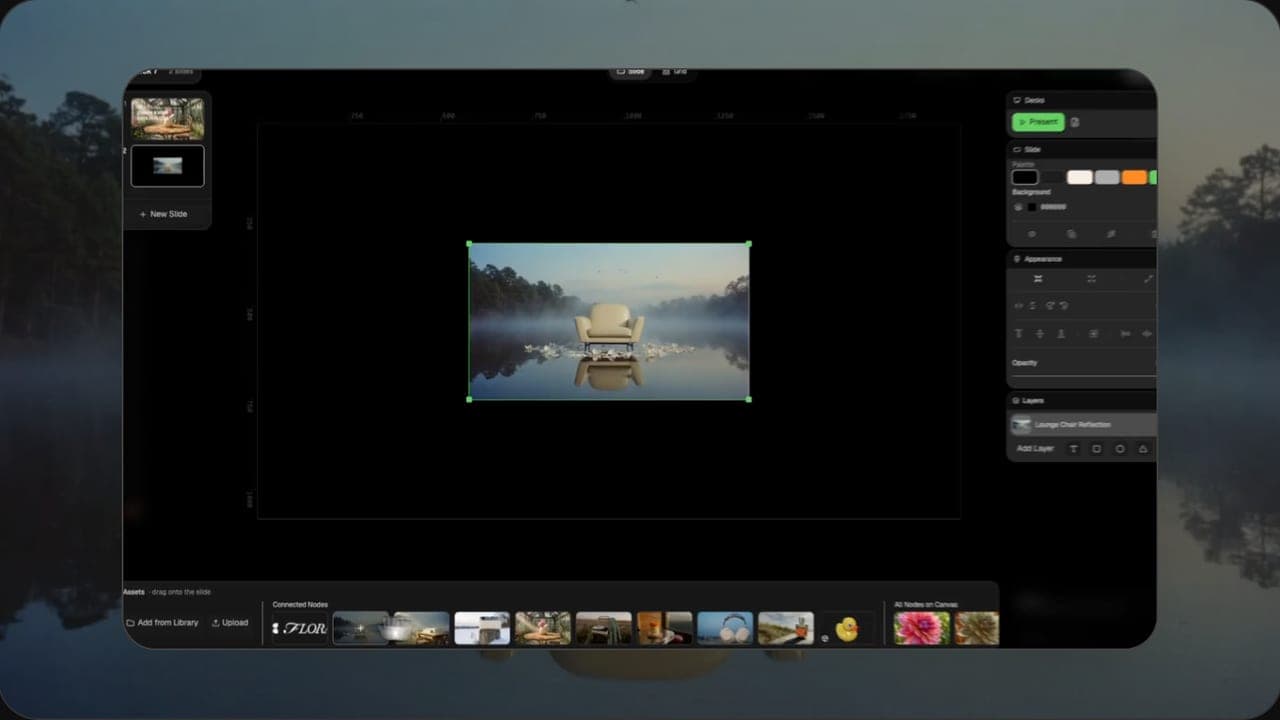Add a rectangle shape layer
The width and height of the screenshot is (1280, 720).
click(1097, 449)
